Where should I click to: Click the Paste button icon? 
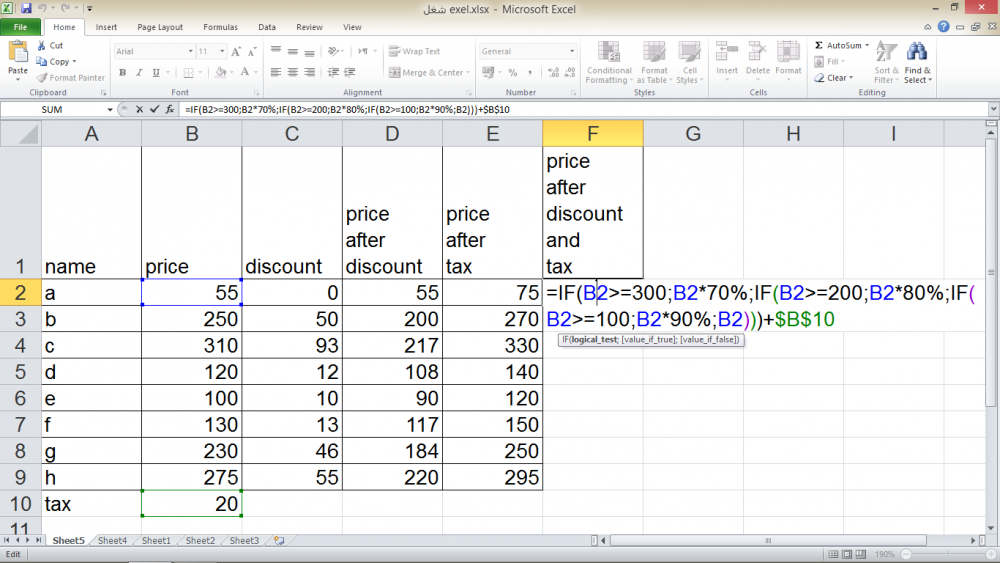(x=17, y=52)
